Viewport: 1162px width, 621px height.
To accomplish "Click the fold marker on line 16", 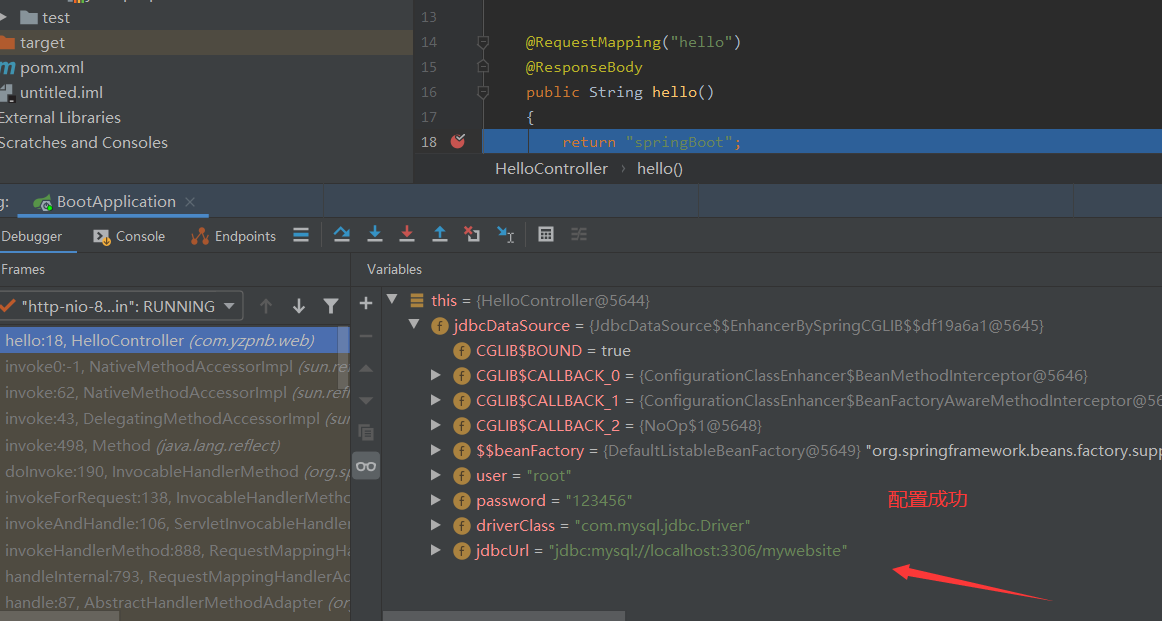I will coord(483,93).
